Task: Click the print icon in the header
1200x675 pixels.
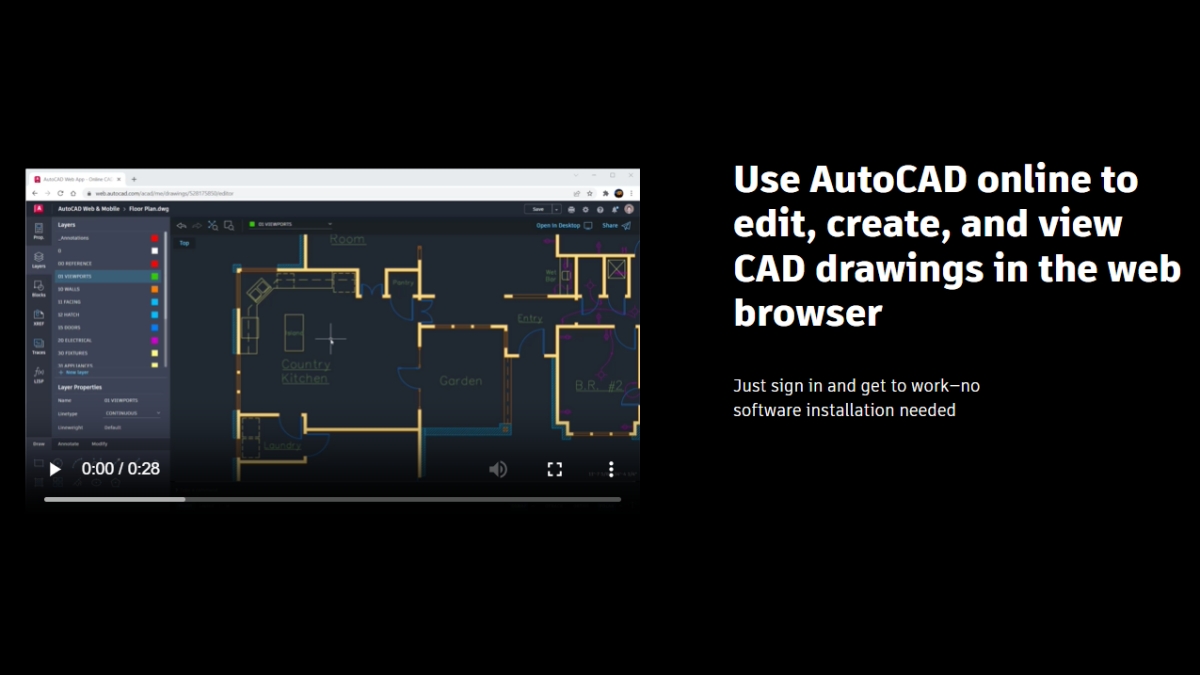Action: 571,209
